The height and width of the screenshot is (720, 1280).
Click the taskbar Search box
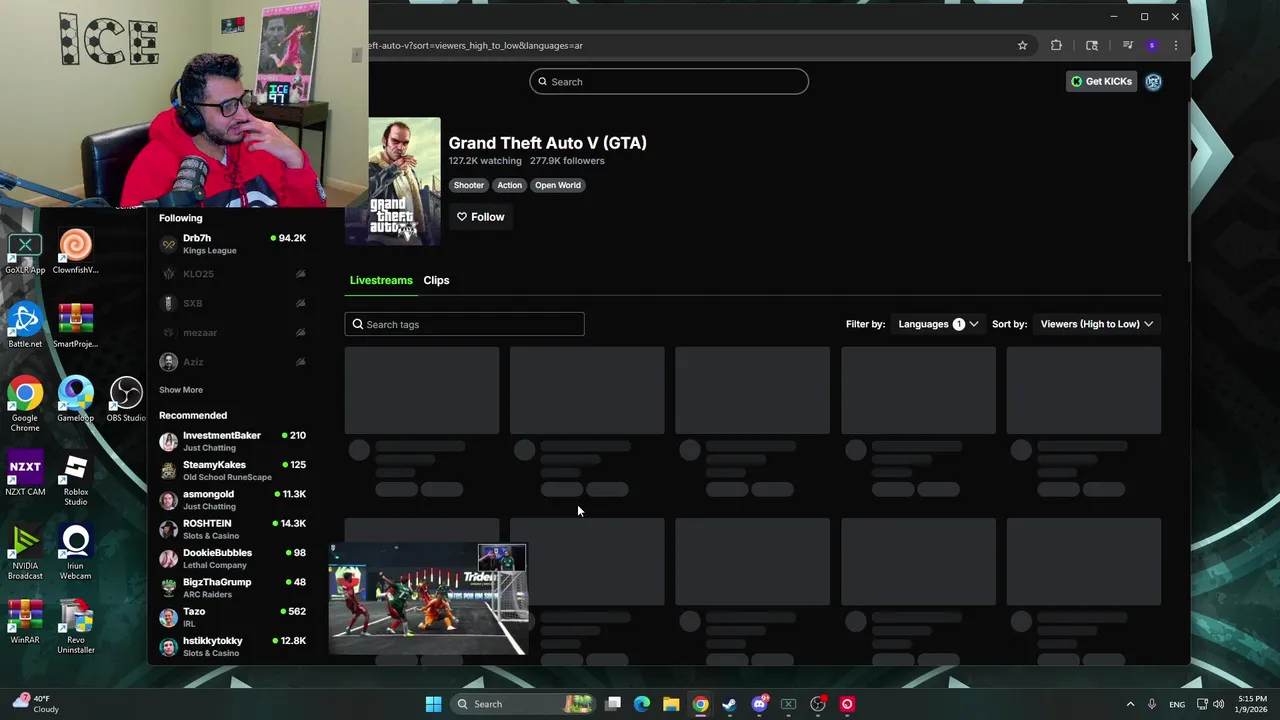click(x=521, y=704)
